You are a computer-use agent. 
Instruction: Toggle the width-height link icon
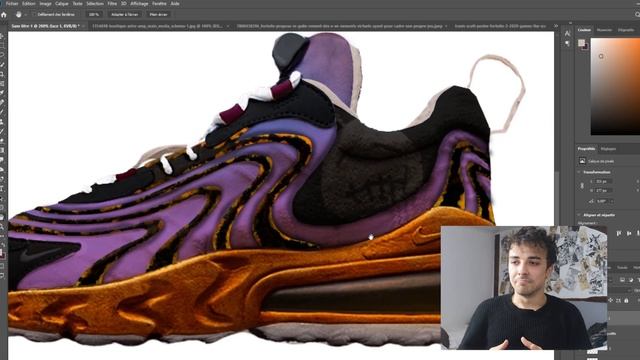[x=582, y=186]
